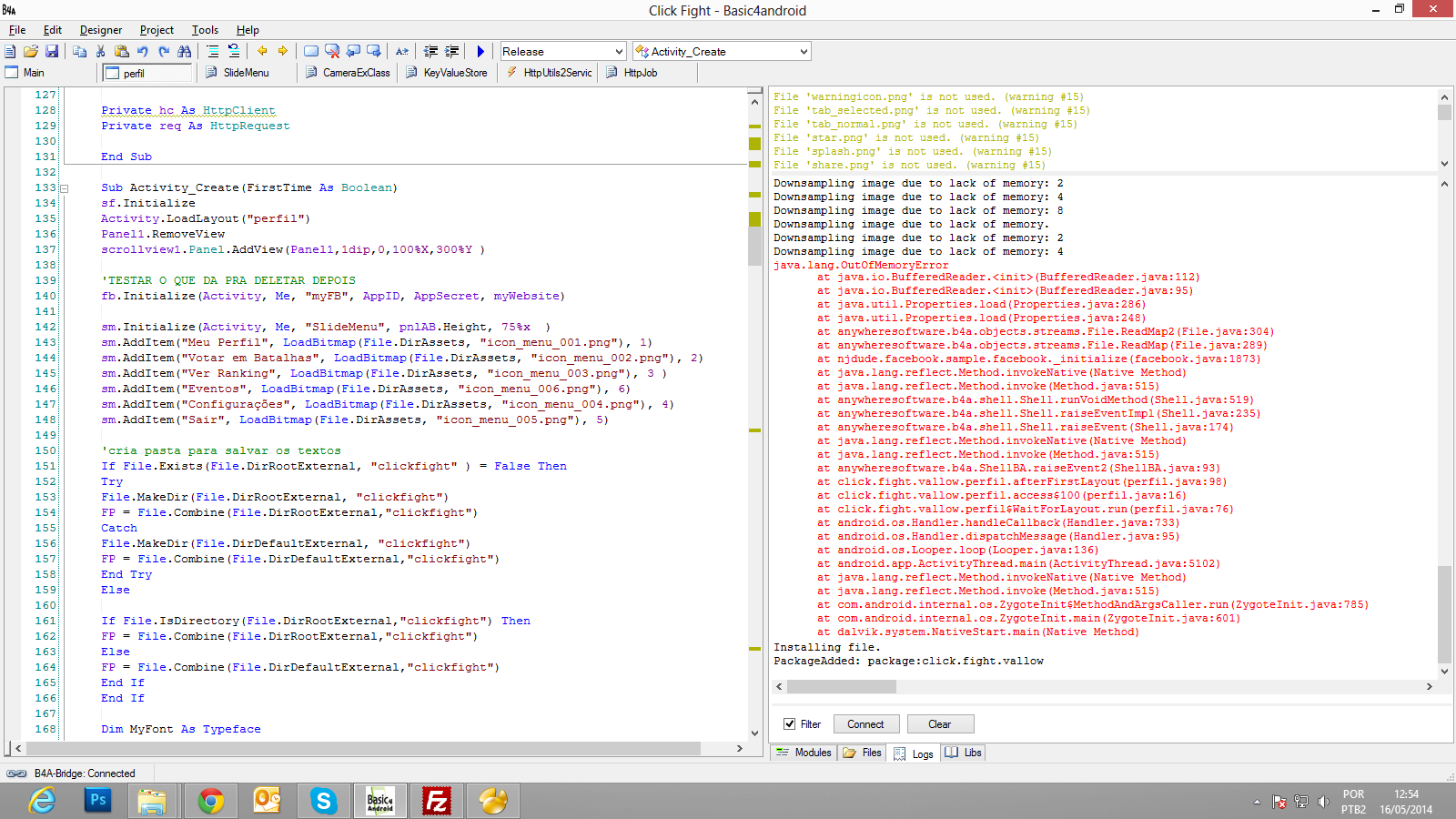Toggle the Filter checkbox in logs

click(x=789, y=724)
